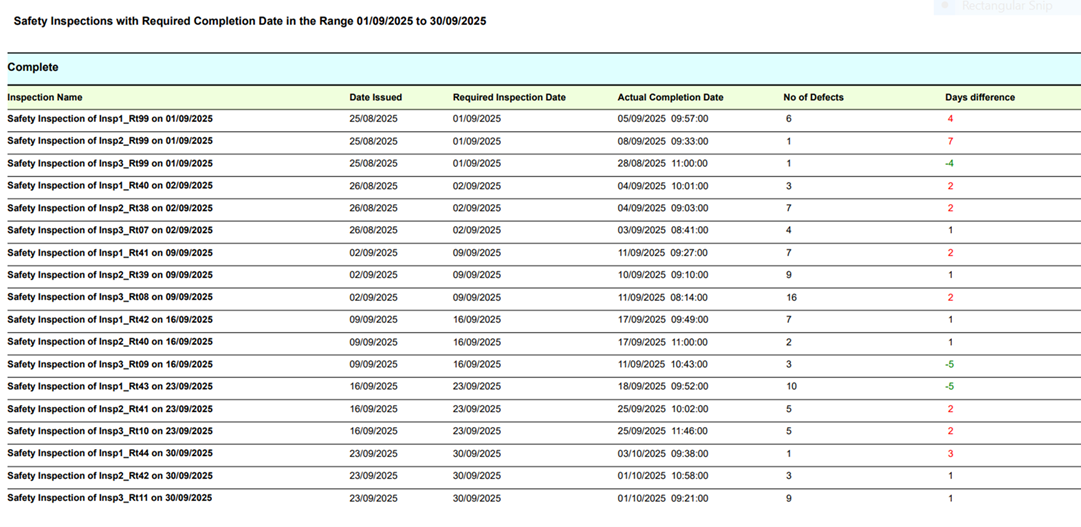Click the green -4 days difference value
Image resolution: width=1081 pixels, height=527 pixels.
tap(950, 164)
